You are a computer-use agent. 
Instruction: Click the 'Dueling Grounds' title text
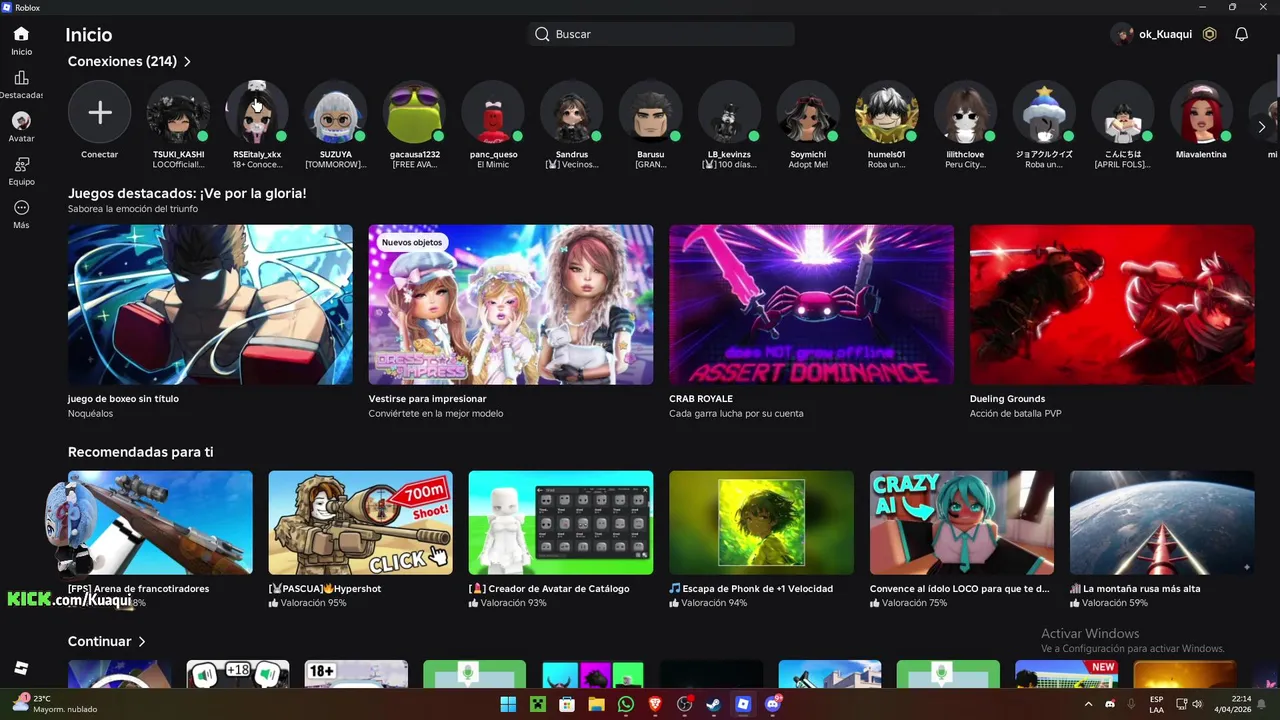[x=1007, y=399]
